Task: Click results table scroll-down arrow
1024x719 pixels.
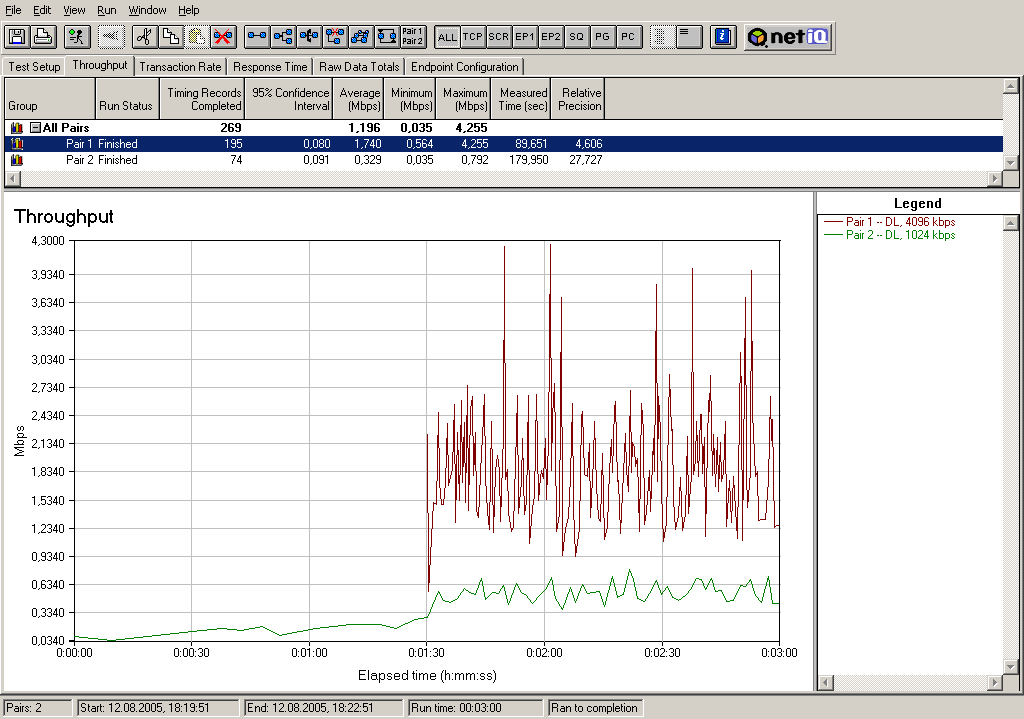Action: point(1010,163)
